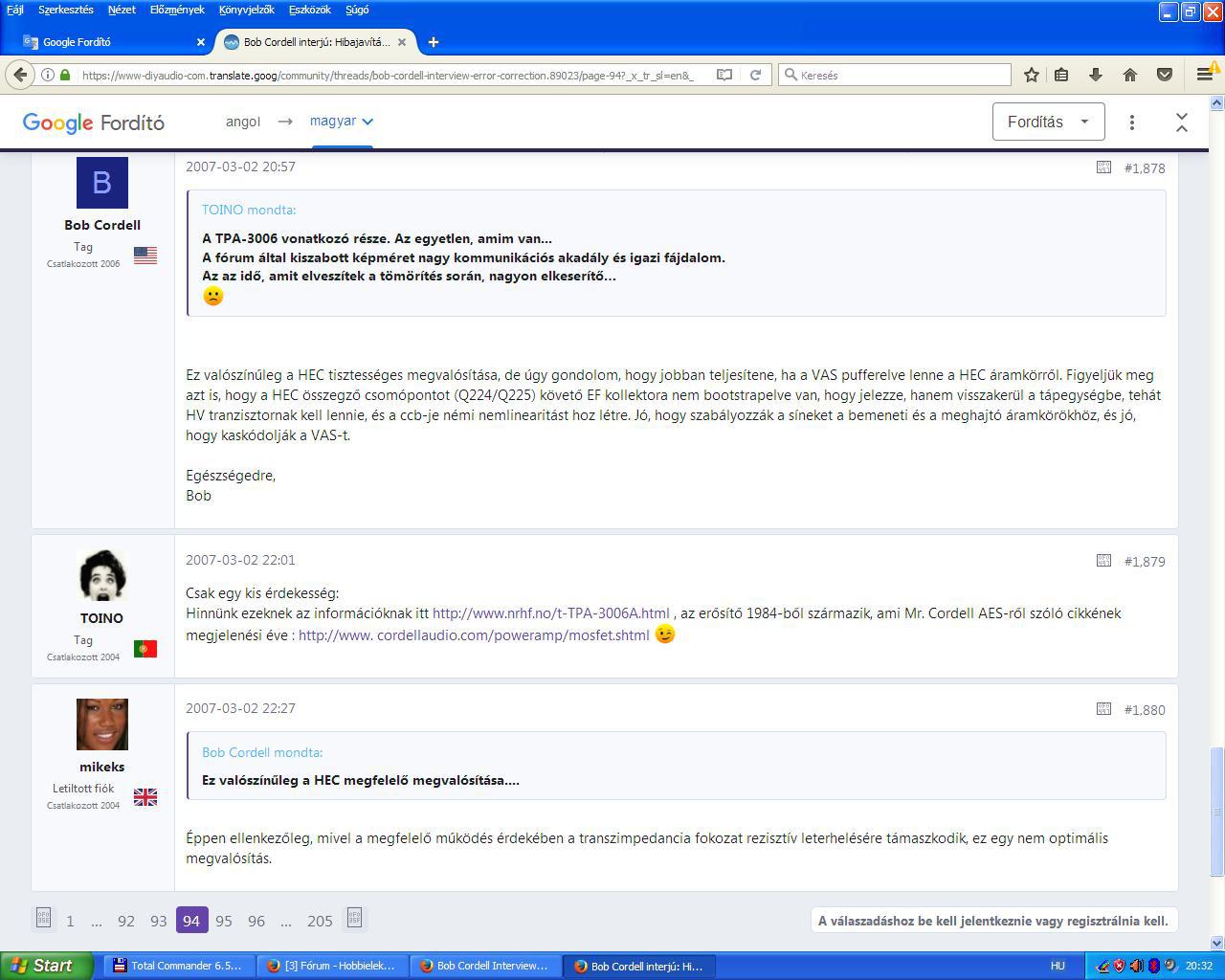
Task: Jump to last page 205
Action: tap(320, 921)
